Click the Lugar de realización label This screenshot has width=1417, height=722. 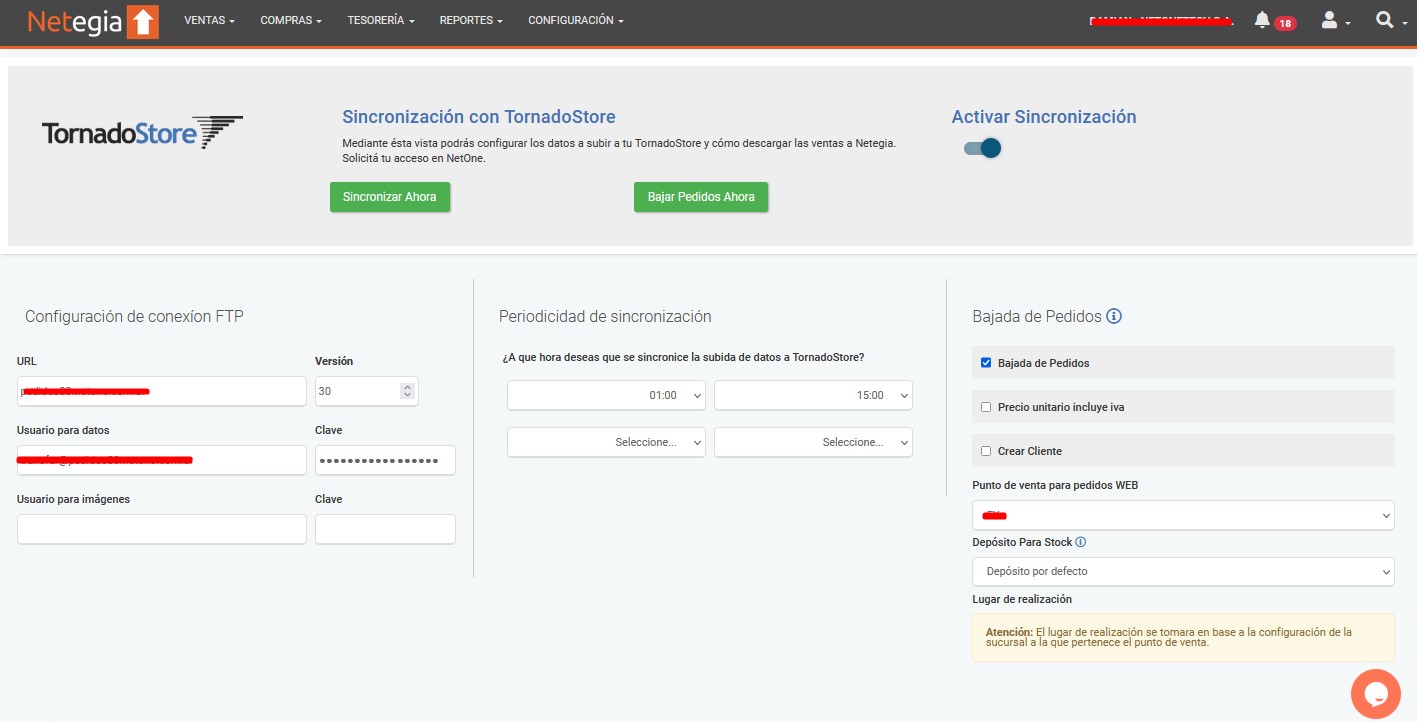coord(1022,599)
